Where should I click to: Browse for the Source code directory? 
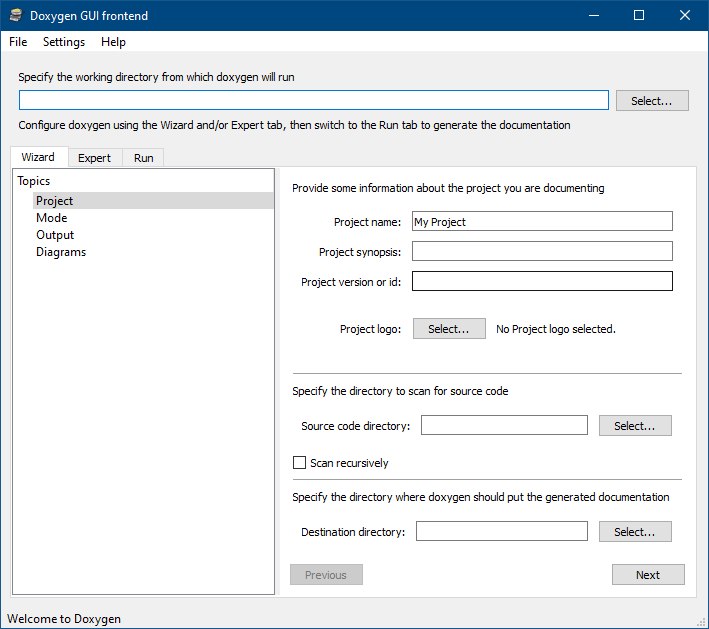(x=635, y=426)
